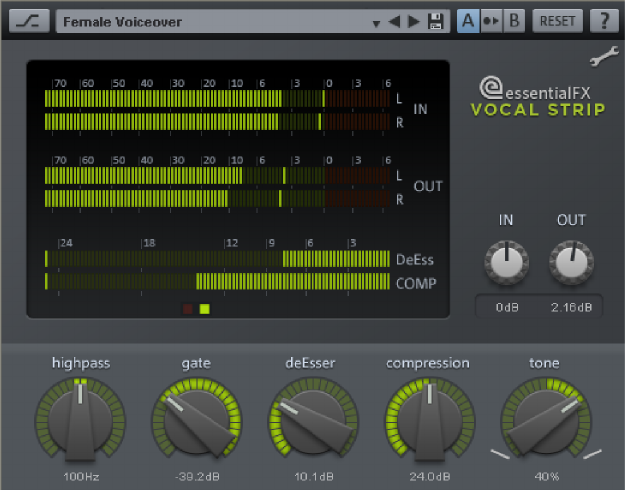The height and width of the screenshot is (490, 625).
Task: Click the RESET button
Action: point(557,21)
